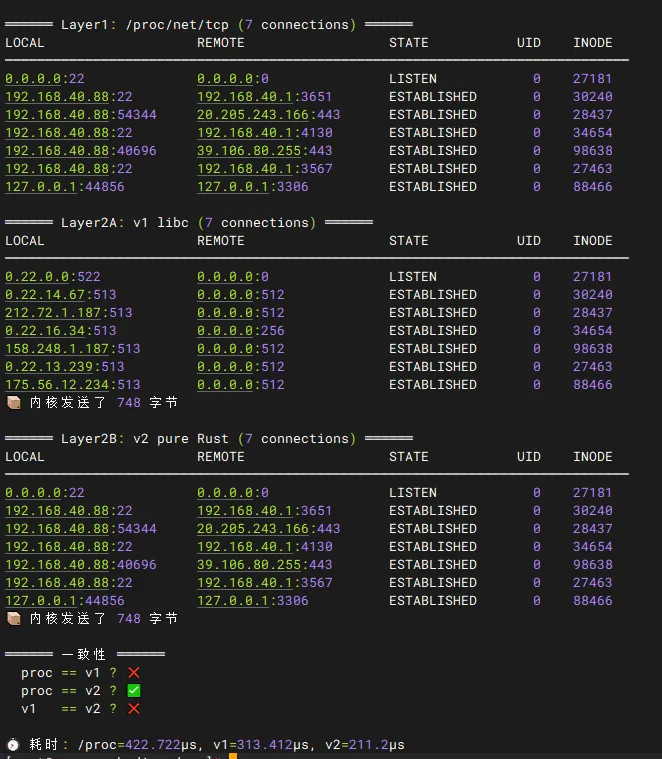Image resolution: width=662 pixels, height=759 pixels.
Task: Click the stopwatch emoji beside 耗时
Action: tap(13, 744)
